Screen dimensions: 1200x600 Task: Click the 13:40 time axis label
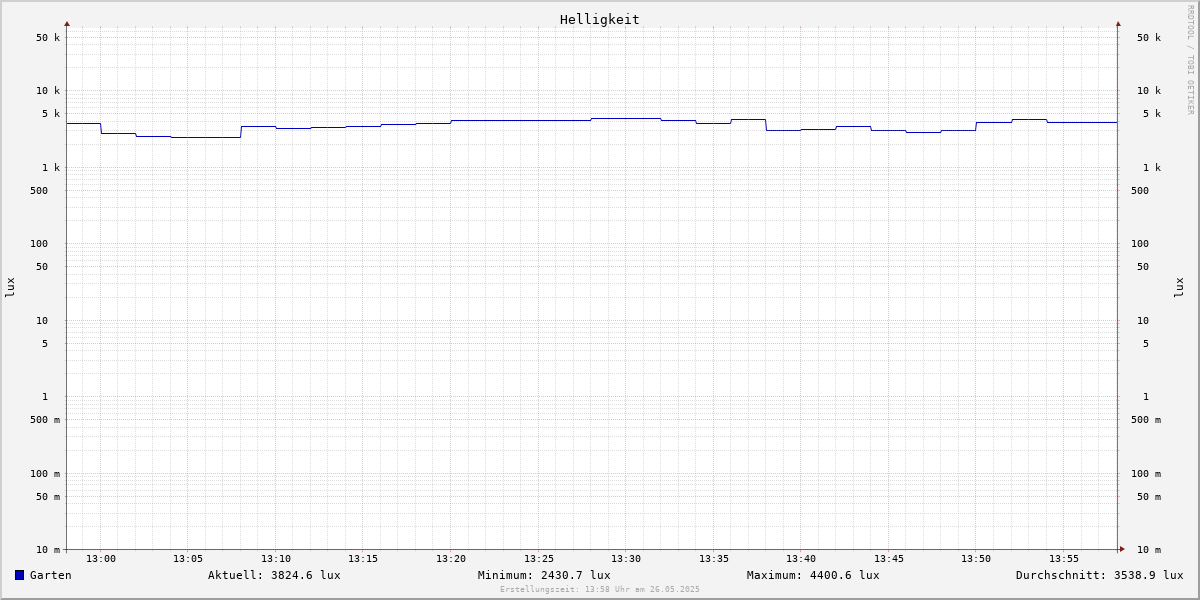801,559
